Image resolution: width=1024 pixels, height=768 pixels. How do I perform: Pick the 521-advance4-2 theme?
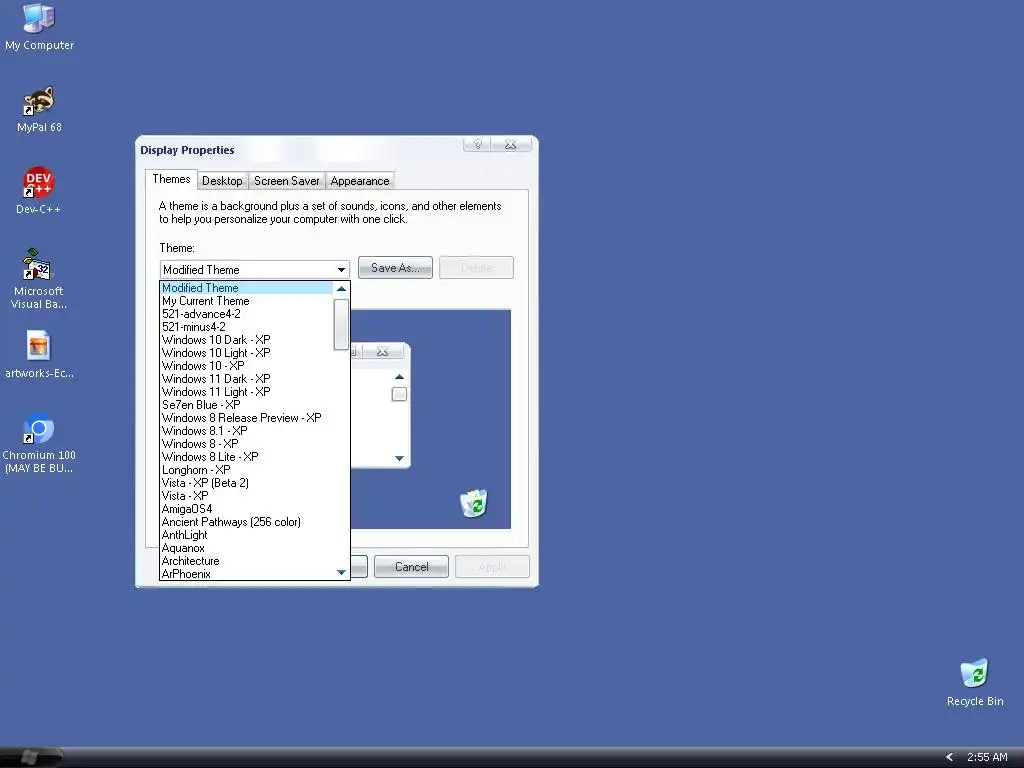(x=246, y=314)
